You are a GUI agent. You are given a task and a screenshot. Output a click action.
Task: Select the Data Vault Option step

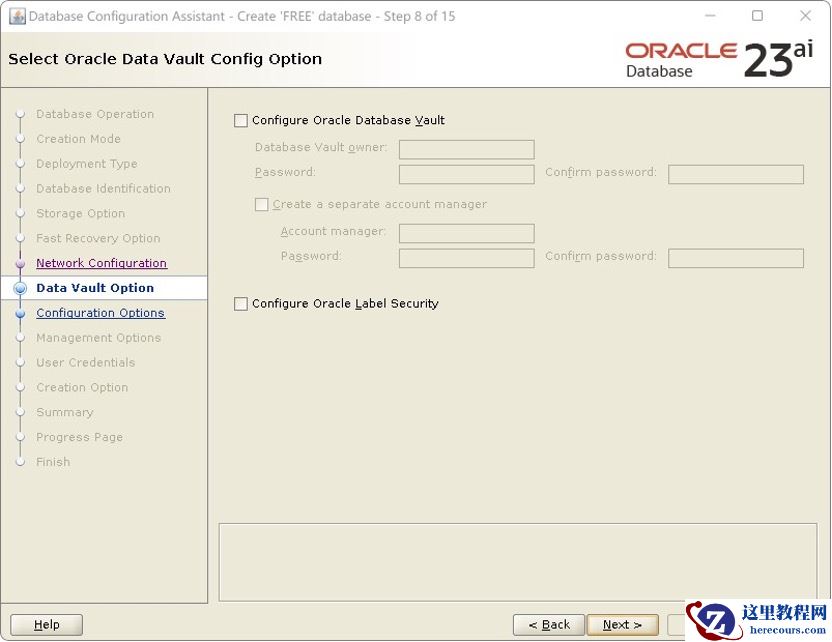pos(95,288)
